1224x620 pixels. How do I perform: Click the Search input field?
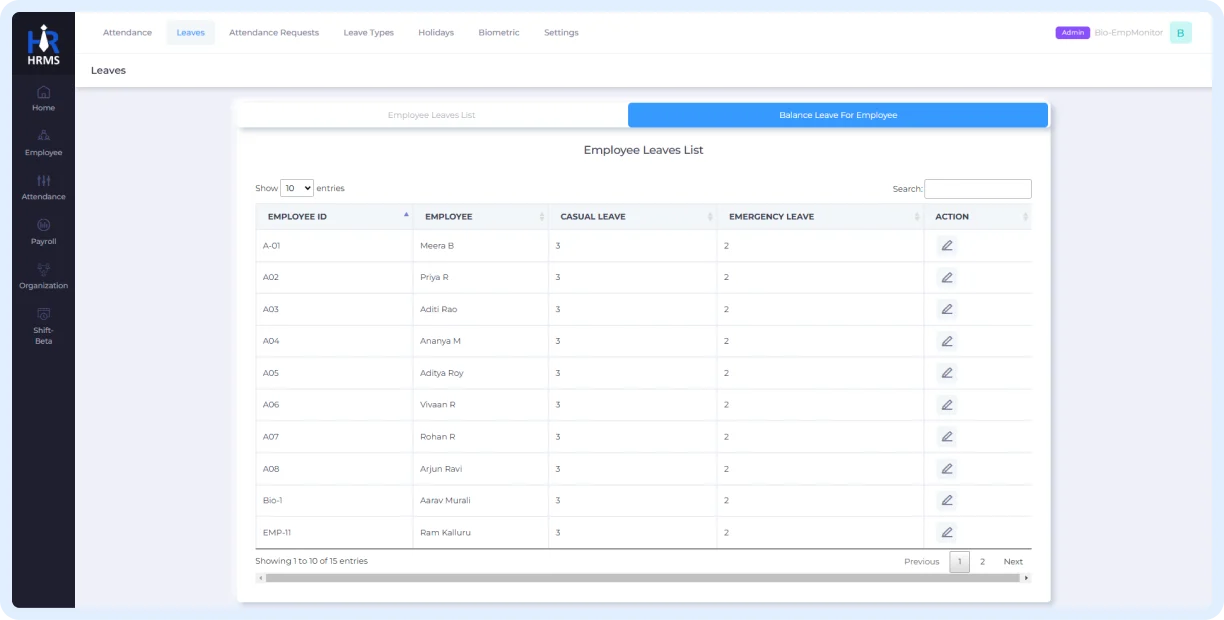[977, 189]
